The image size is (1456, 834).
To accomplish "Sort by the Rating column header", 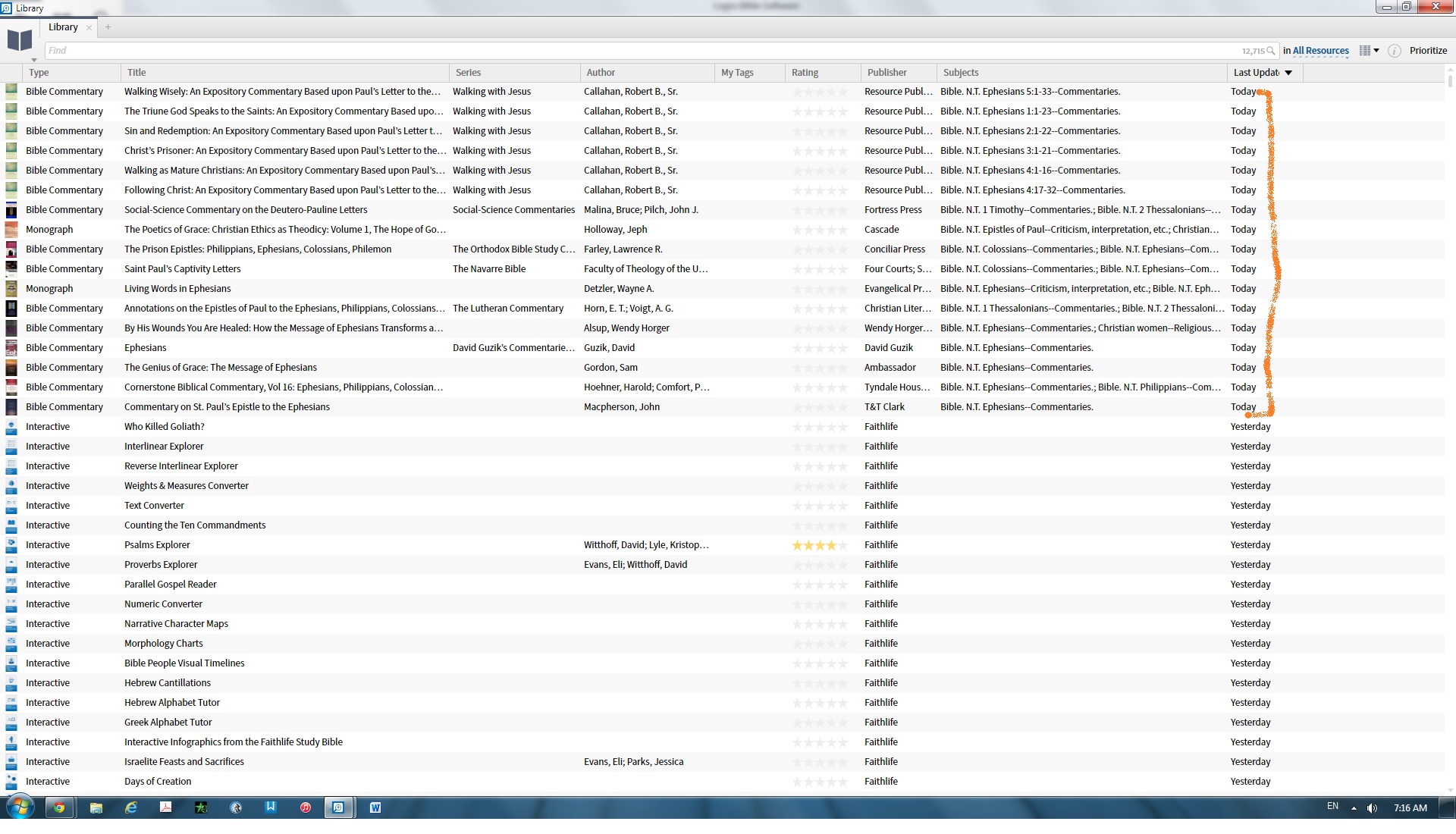I will point(823,73).
